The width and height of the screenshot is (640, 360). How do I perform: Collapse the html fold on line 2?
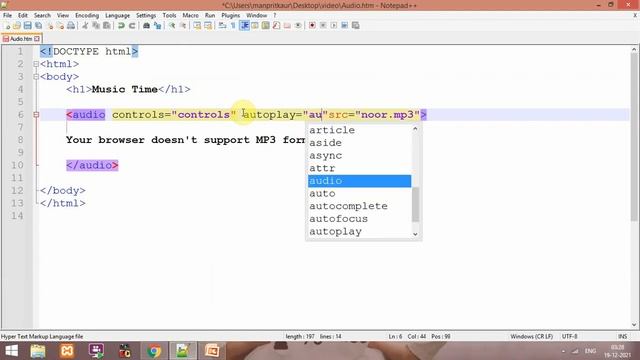[x=36, y=64]
